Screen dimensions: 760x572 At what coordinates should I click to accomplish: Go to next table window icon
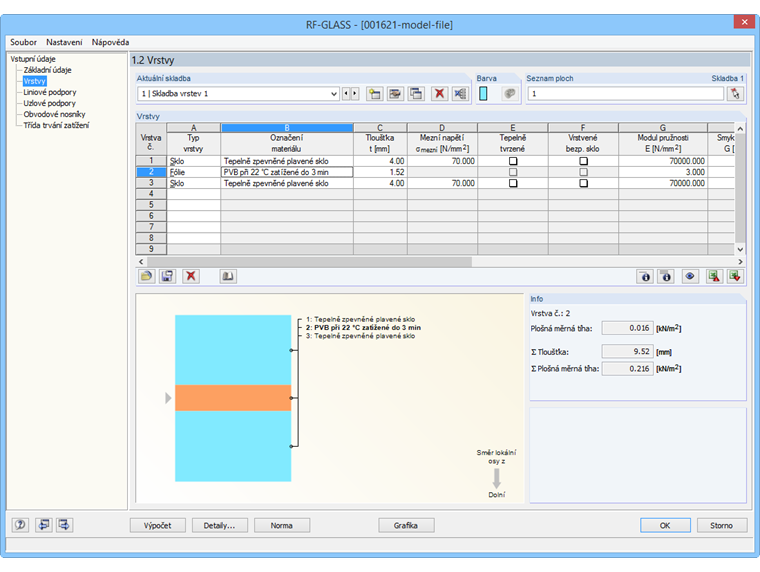[64, 525]
